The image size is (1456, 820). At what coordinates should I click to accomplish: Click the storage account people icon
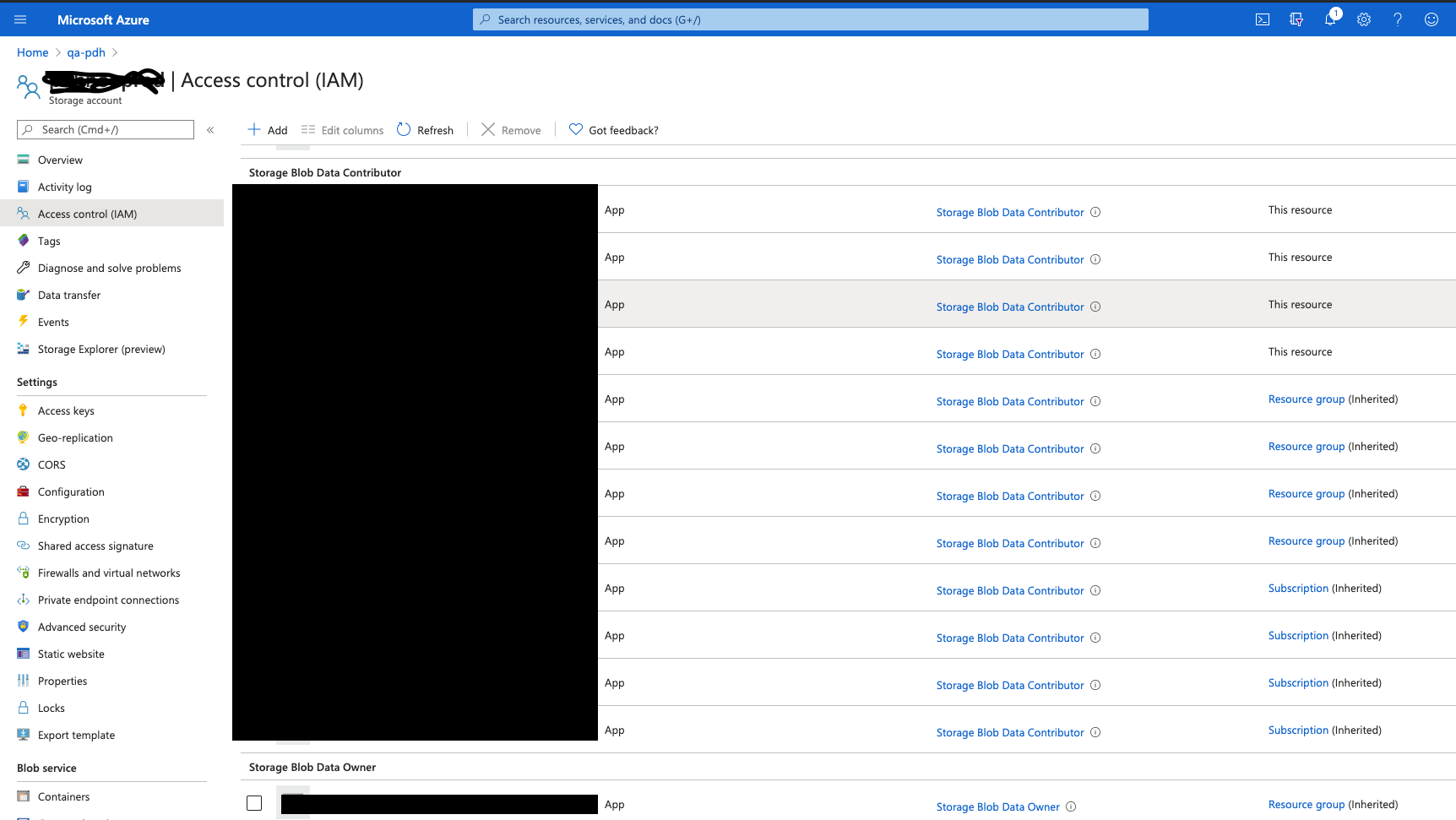(x=28, y=86)
